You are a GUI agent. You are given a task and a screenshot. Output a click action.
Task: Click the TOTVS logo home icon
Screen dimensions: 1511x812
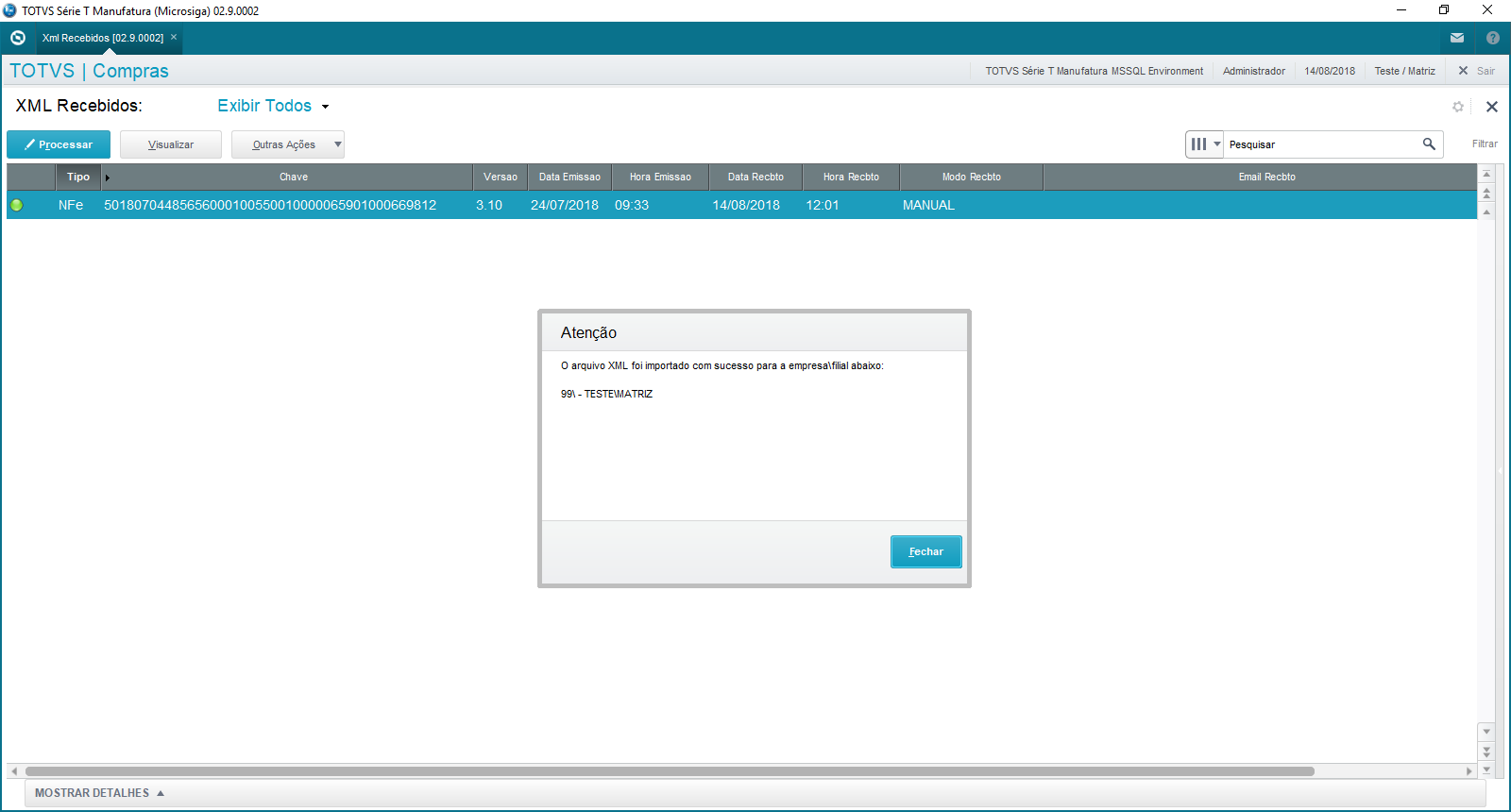pyautogui.click(x=17, y=38)
